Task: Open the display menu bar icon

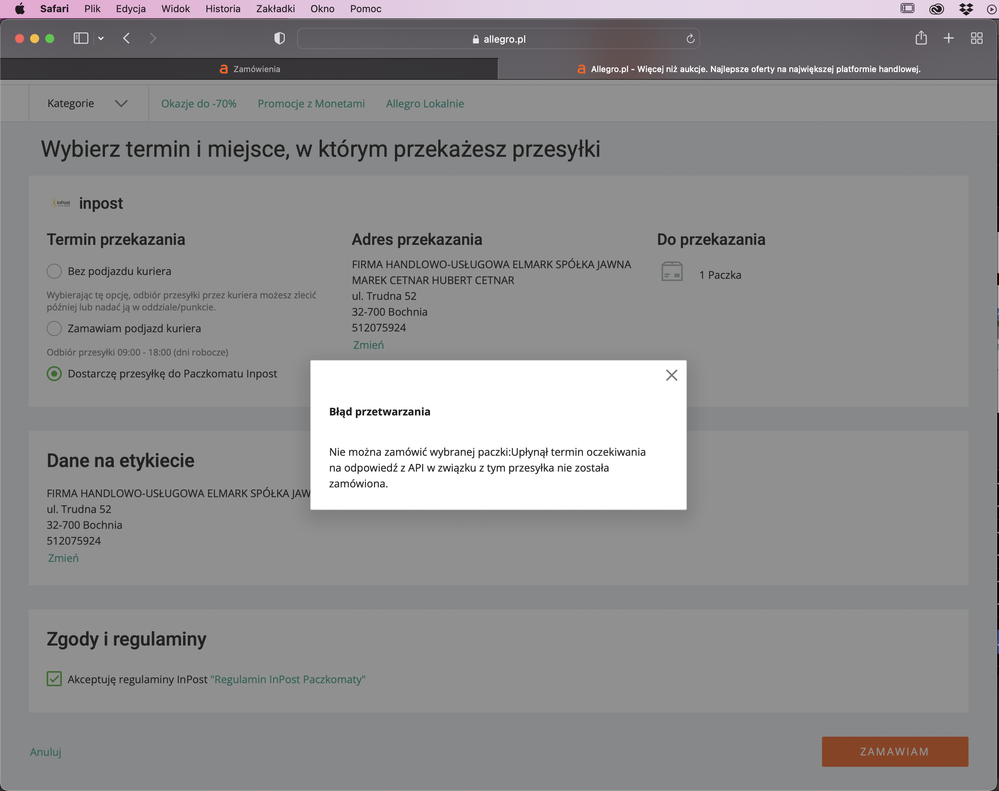Action: (907, 9)
